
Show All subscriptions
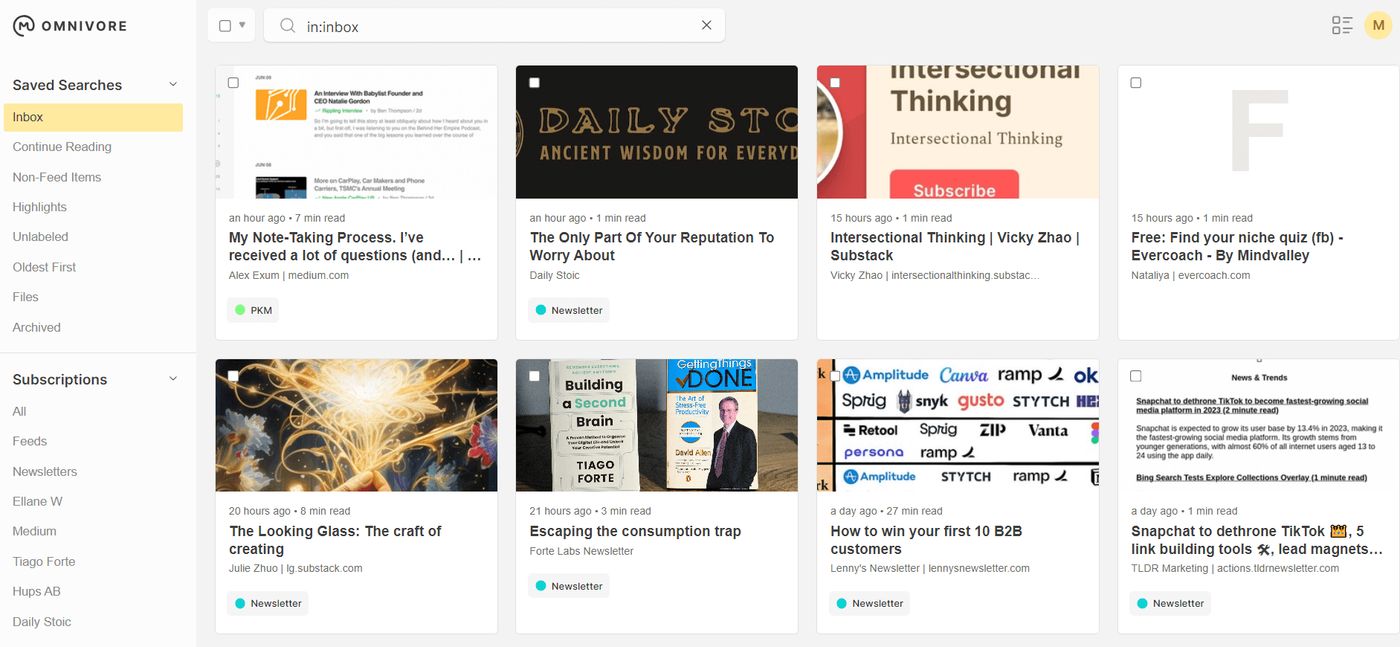19,411
